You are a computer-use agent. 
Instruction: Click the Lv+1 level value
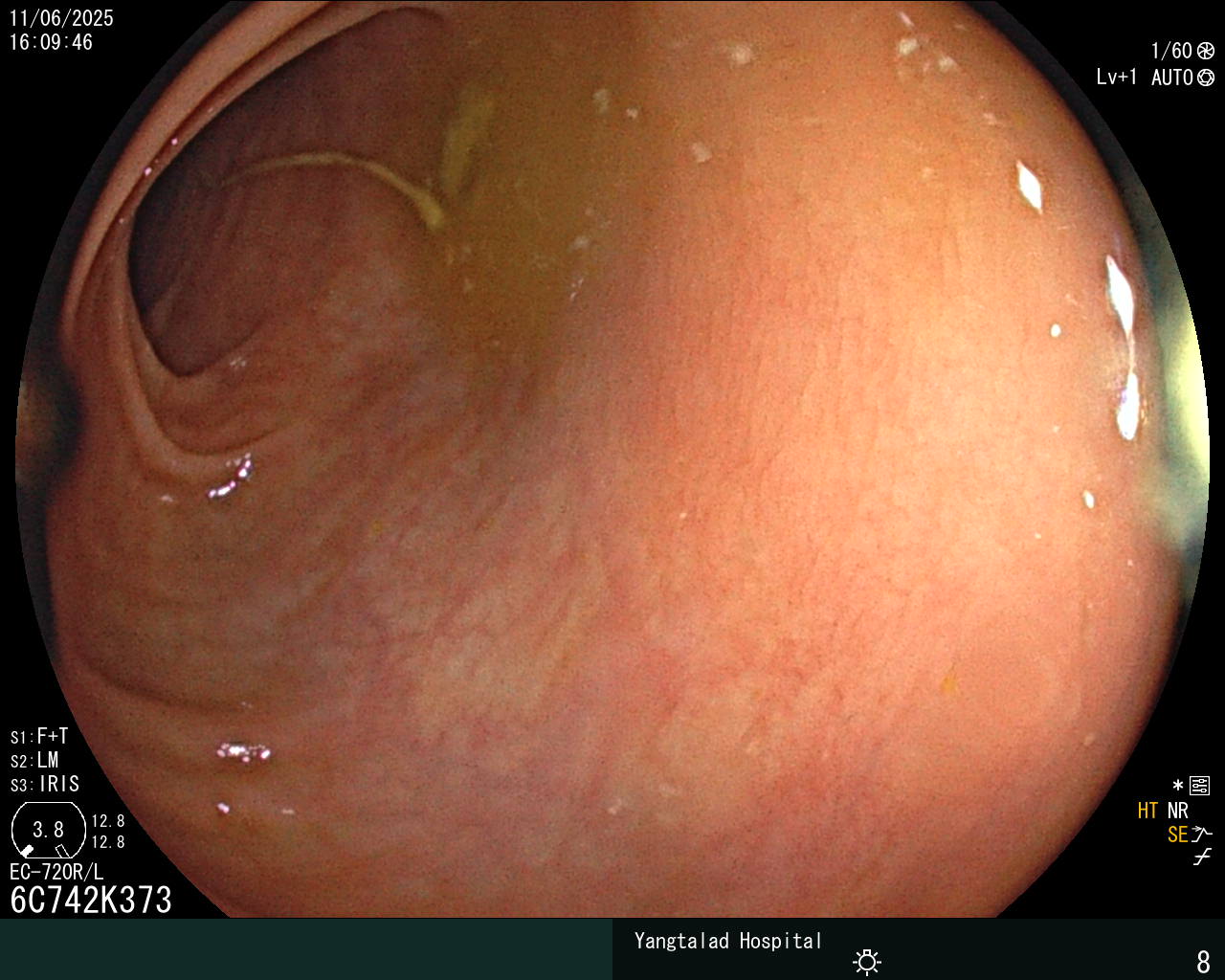point(1117,78)
